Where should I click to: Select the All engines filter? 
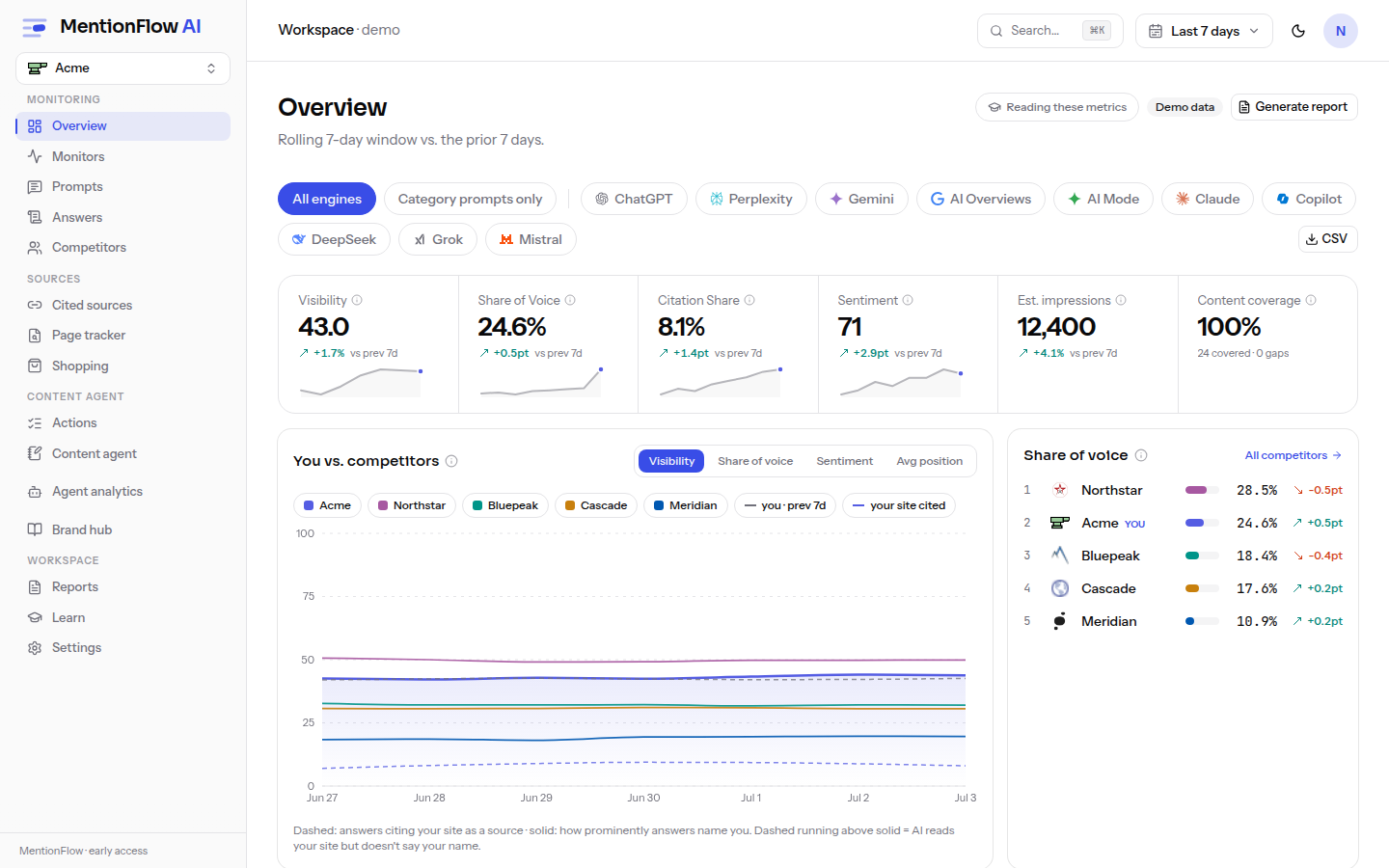point(327,199)
